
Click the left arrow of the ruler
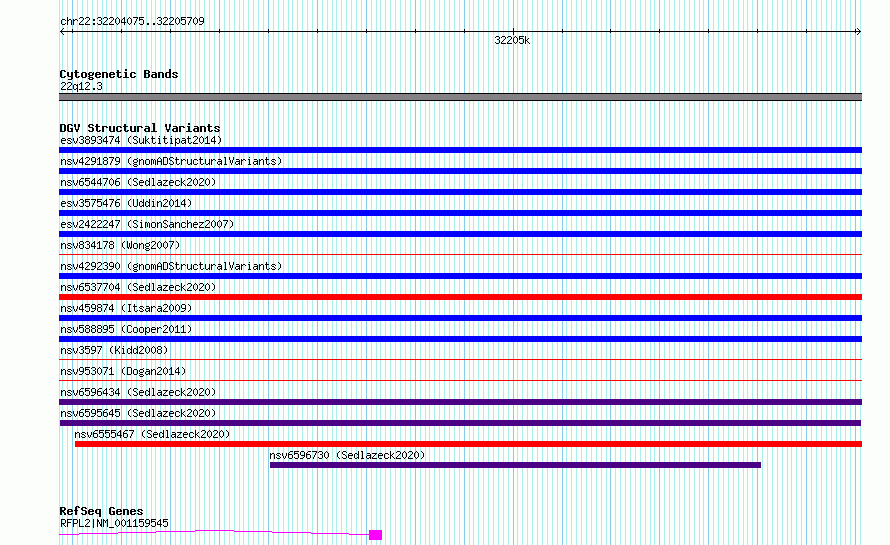(63, 31)
